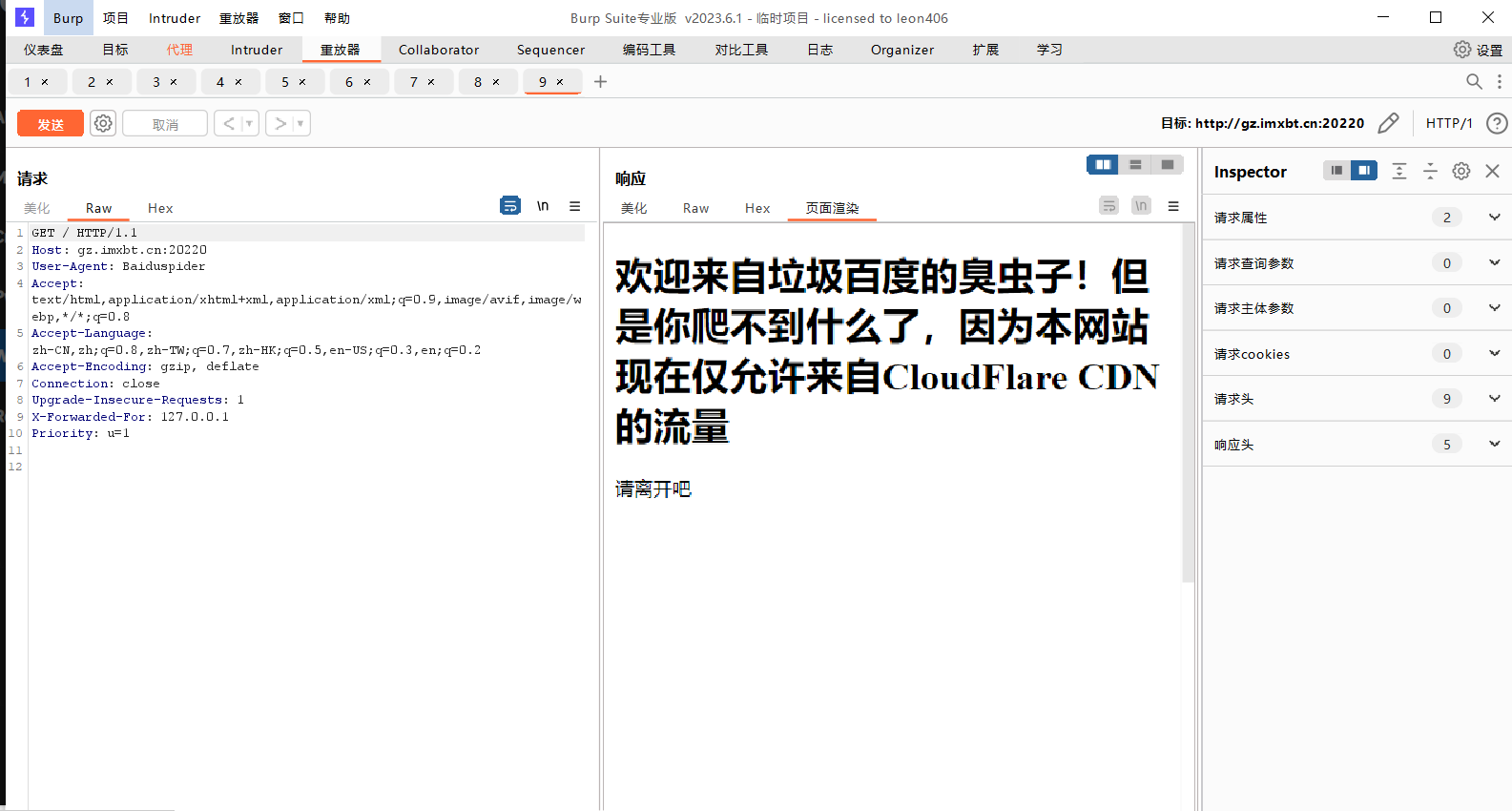The width and height of the screenshot is (1512, 811).
Task: Open the Organizer tab
Action: point(902,50)
